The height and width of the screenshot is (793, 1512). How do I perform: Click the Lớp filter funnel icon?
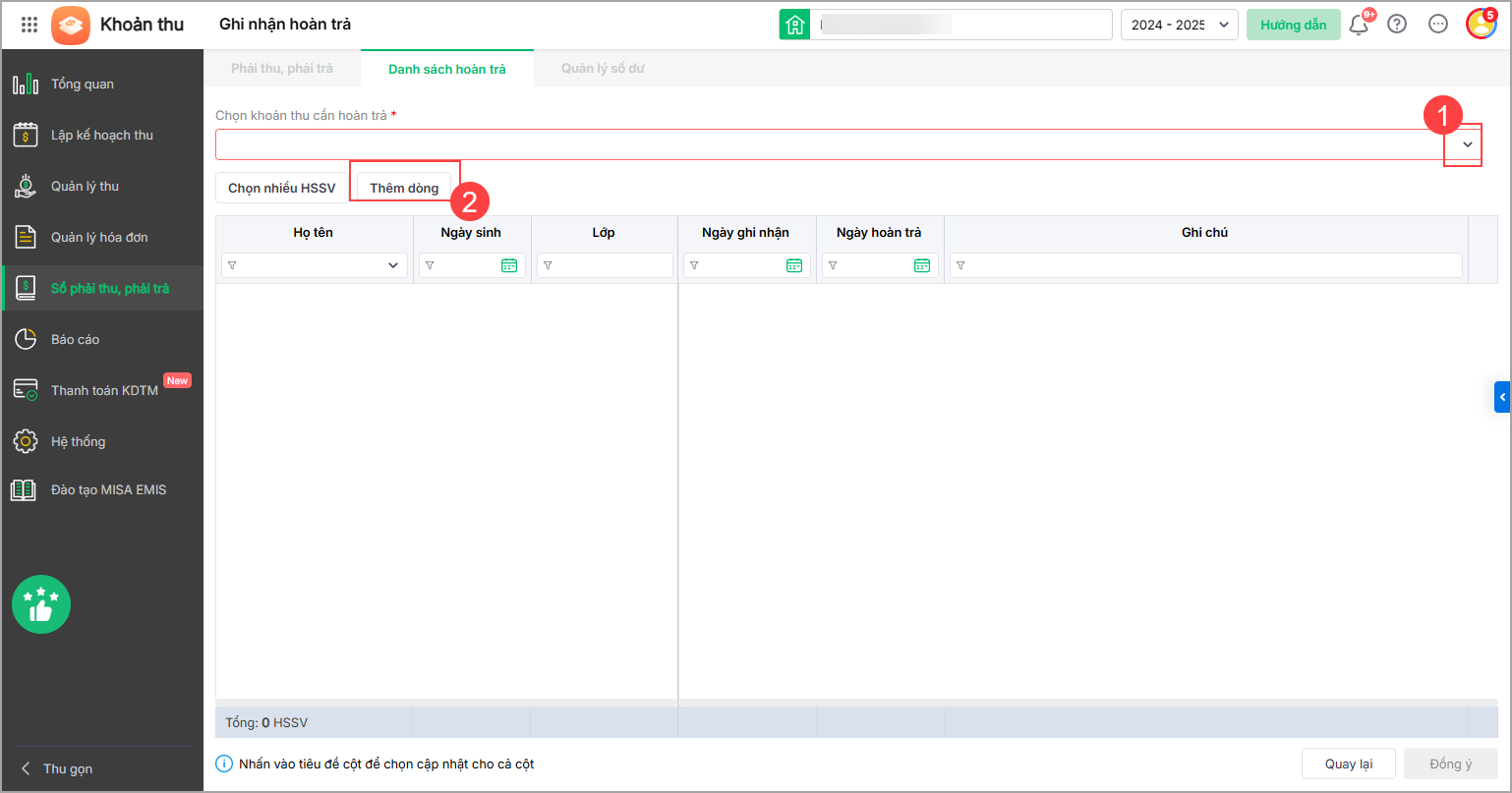548,265
